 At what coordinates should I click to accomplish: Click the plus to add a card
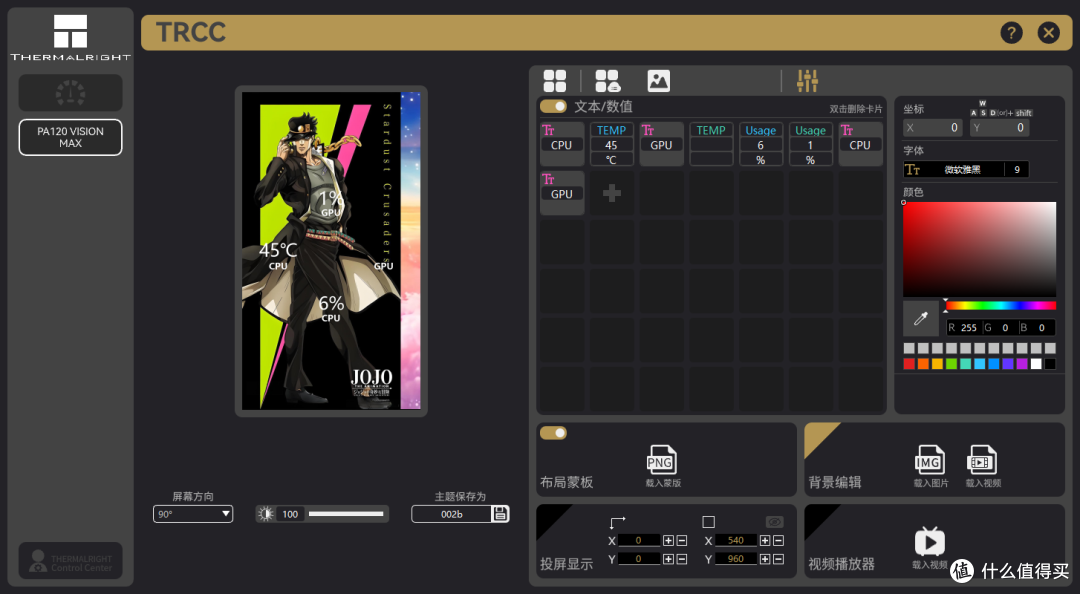(x=612, y=193)
